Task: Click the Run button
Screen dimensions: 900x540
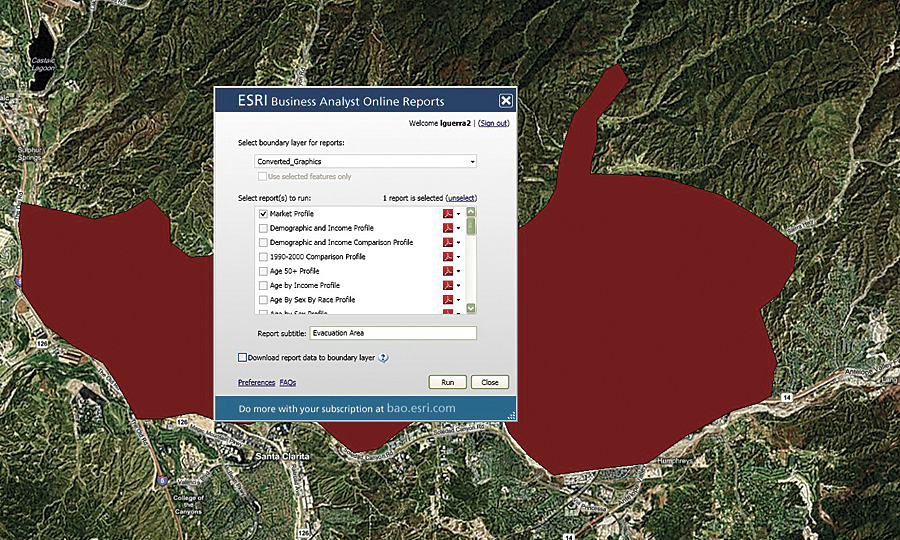Action: 447,382
